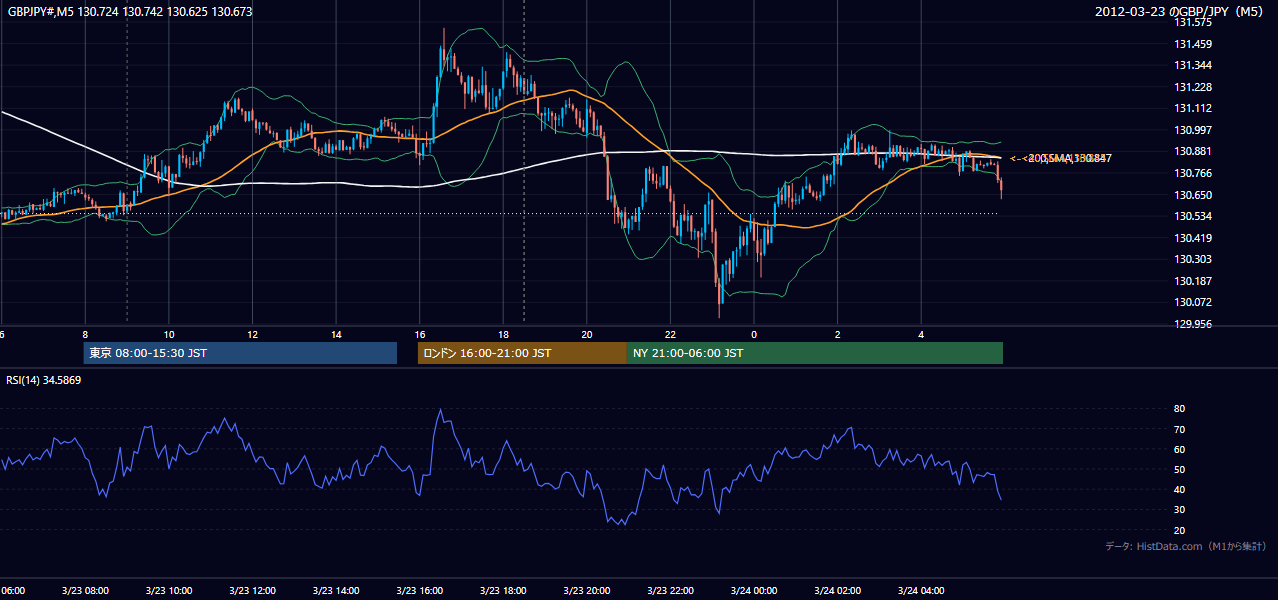Image resolution: width=1278 pixels, height=600 pixels.
Task: Select the 東京 08:00-15:30 JST session bar
Action: (240, 353)
